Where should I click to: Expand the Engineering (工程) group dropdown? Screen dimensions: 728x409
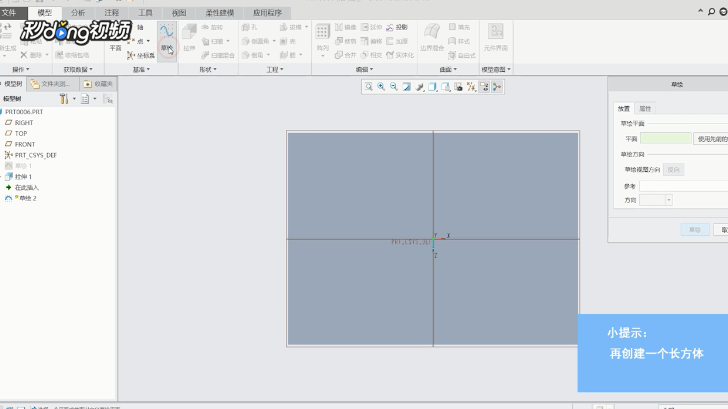tap(275, 69)
